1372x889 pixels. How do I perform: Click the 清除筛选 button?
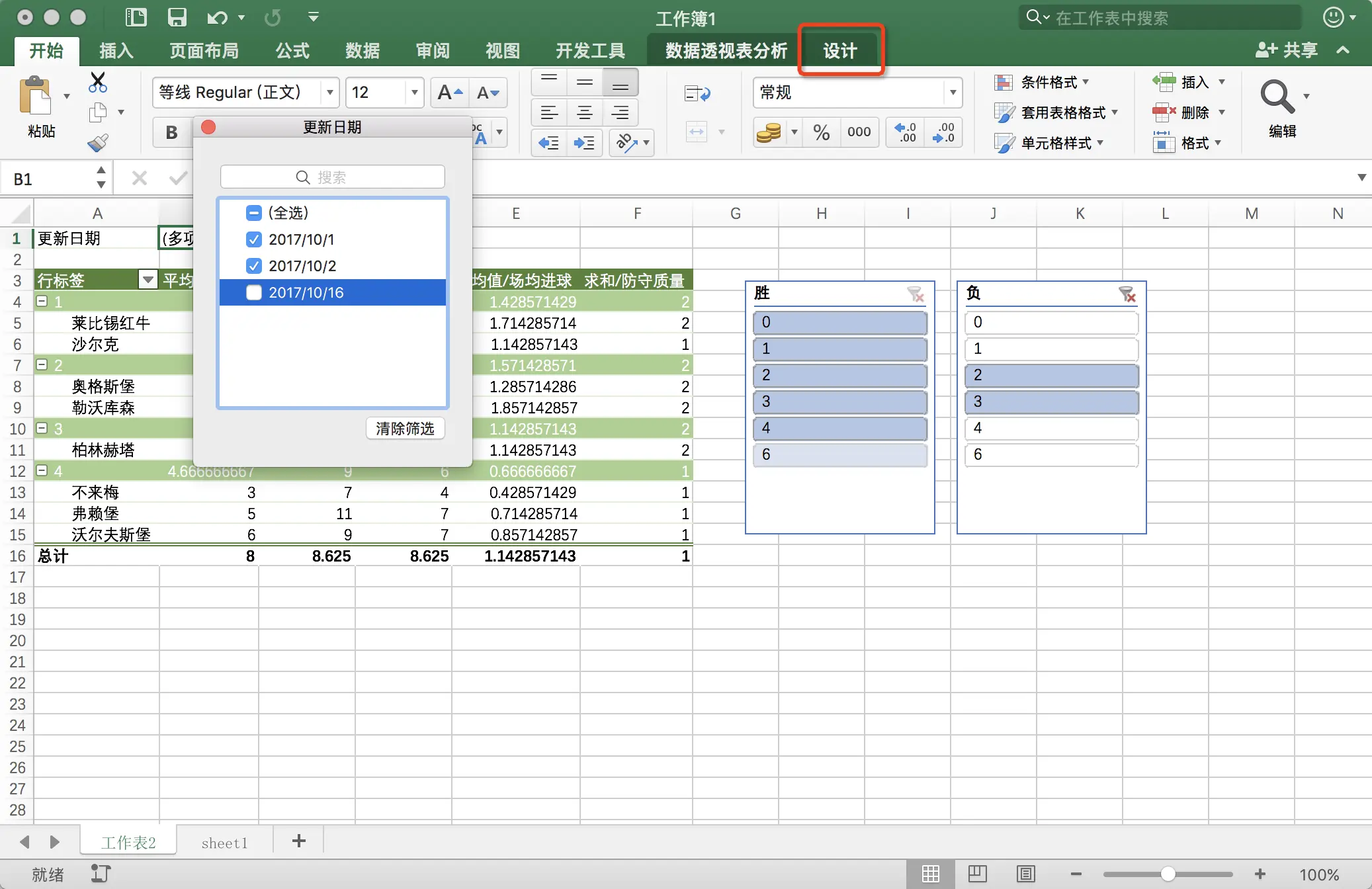(x=405, y=429)
